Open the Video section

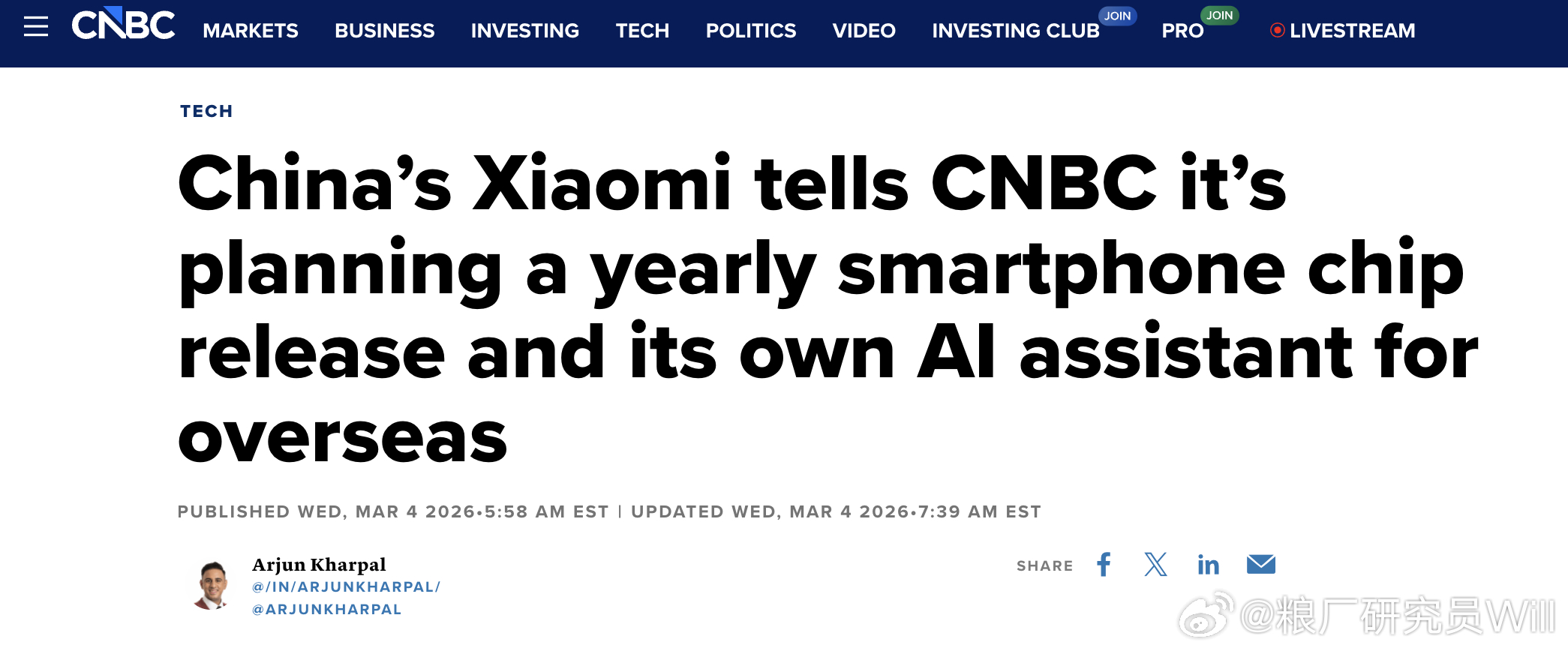point(864,31)
